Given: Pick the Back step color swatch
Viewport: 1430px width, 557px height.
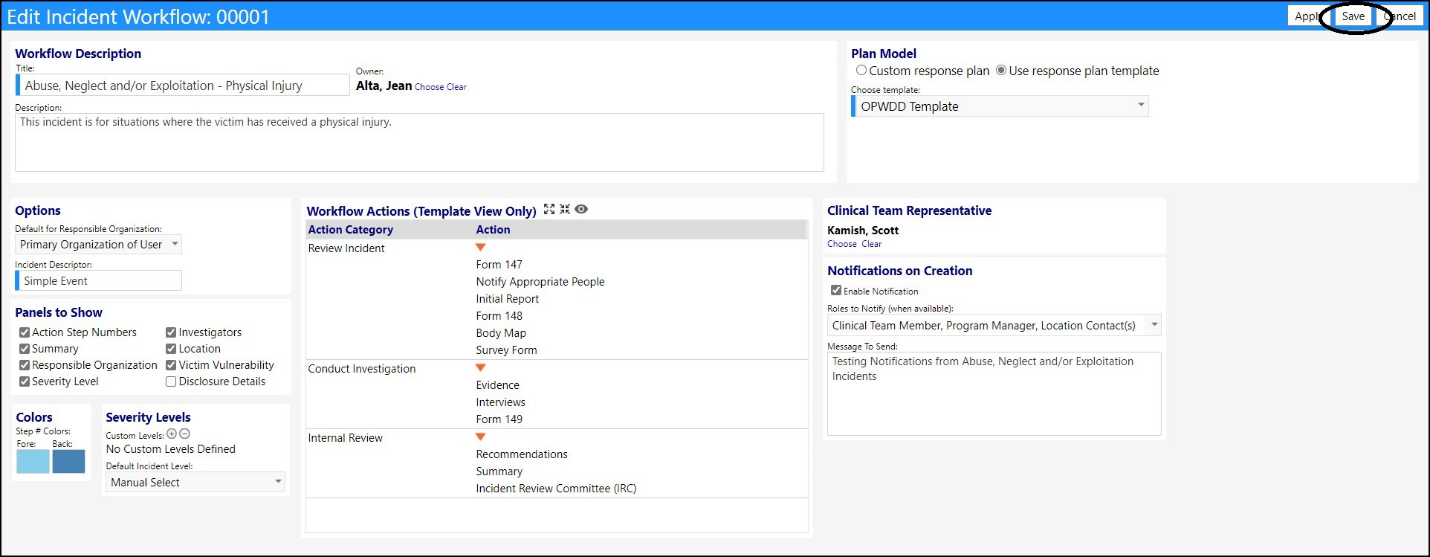Looking at the screenshot, I should [69, 461].
